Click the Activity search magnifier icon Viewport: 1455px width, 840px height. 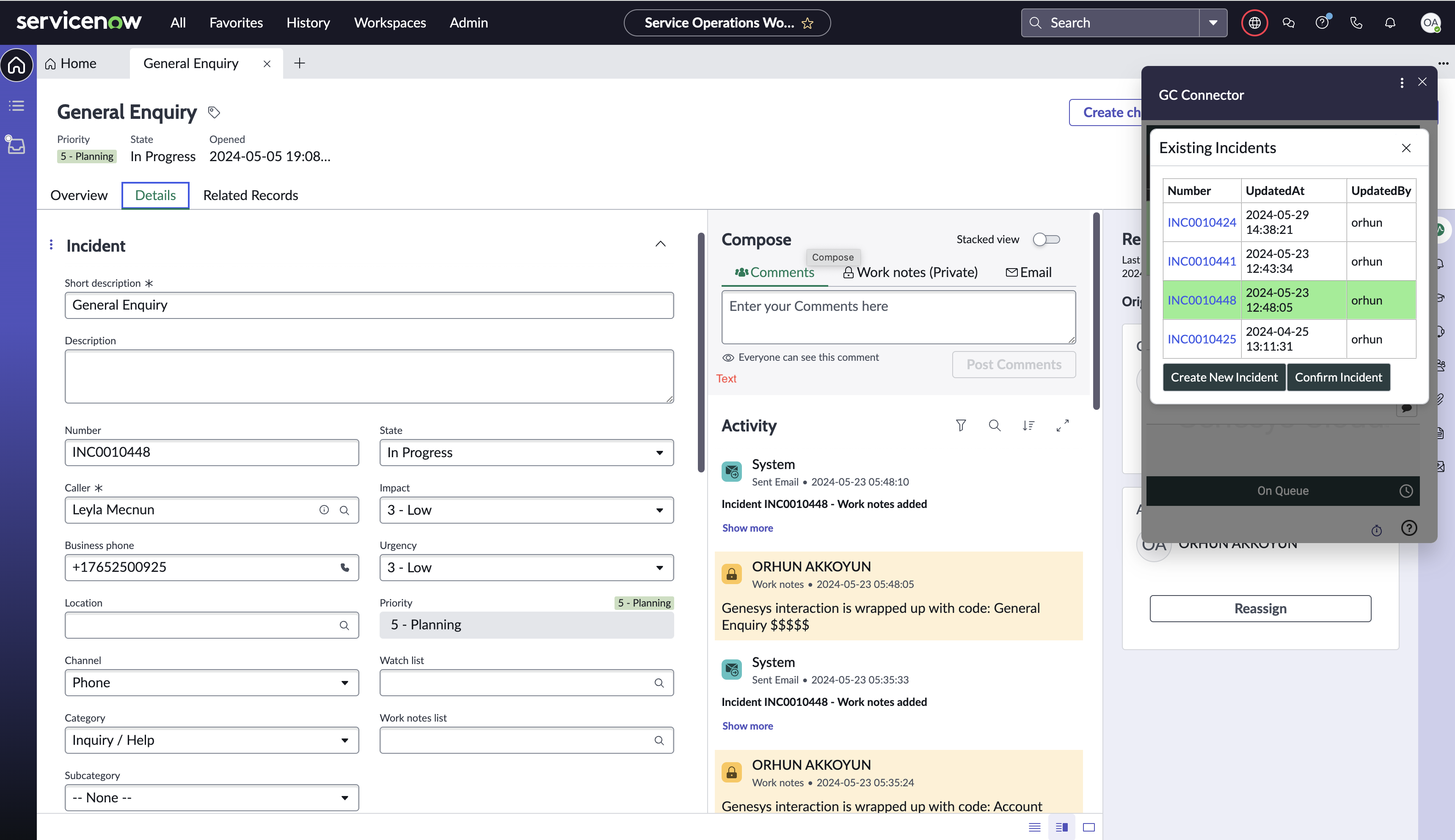pos(995,425)
